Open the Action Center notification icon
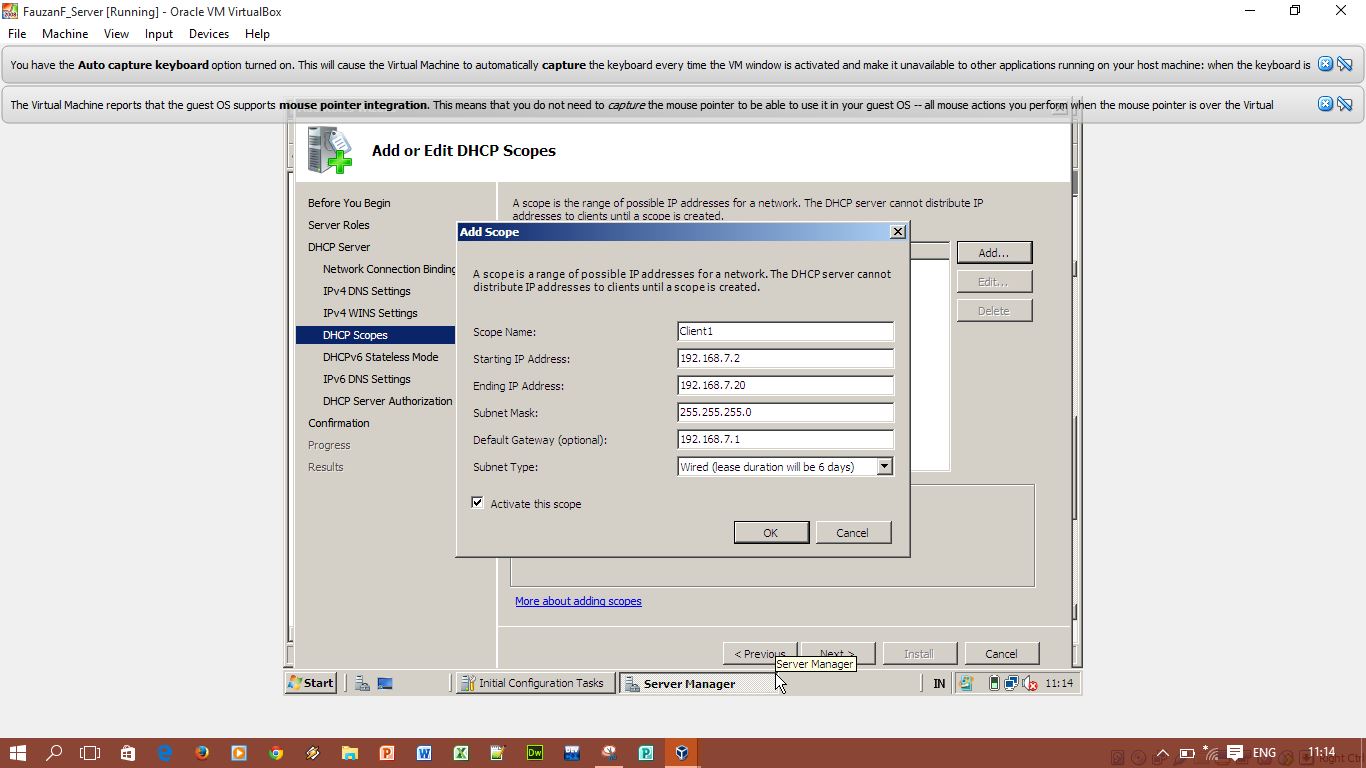 click(1235, 752)
